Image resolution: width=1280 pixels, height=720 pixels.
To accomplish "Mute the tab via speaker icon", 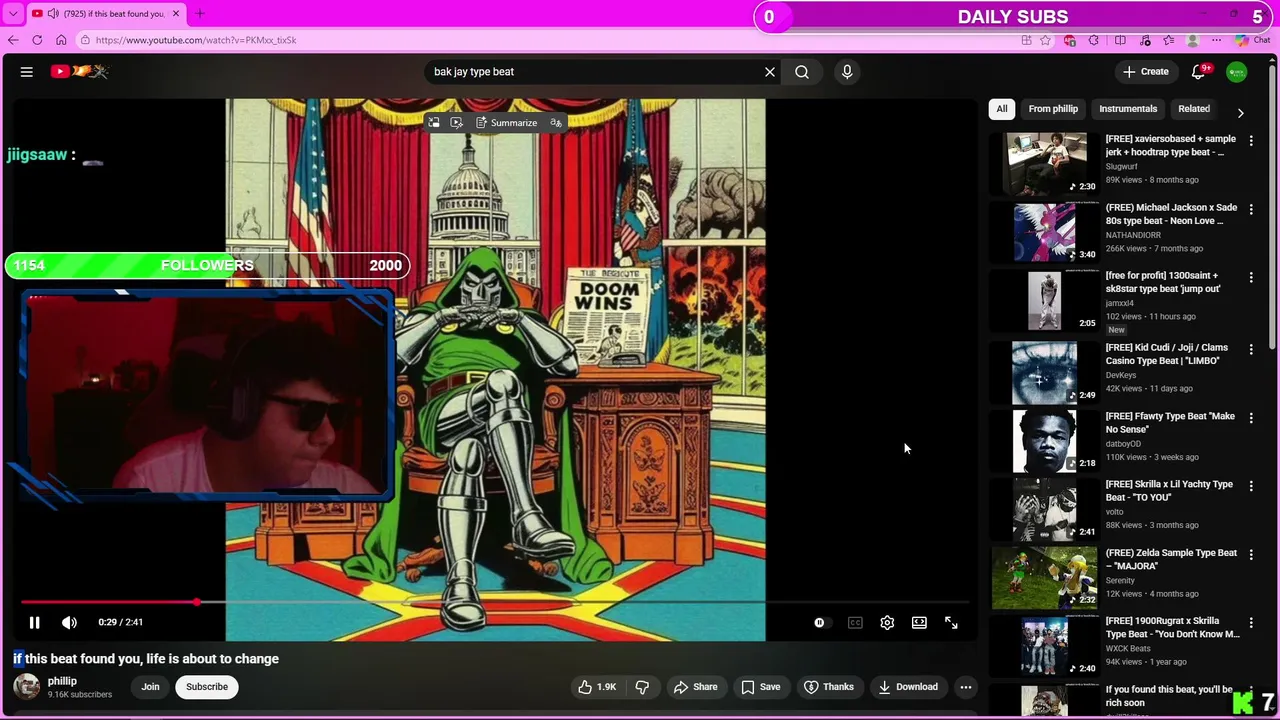I will pos(53,14).
